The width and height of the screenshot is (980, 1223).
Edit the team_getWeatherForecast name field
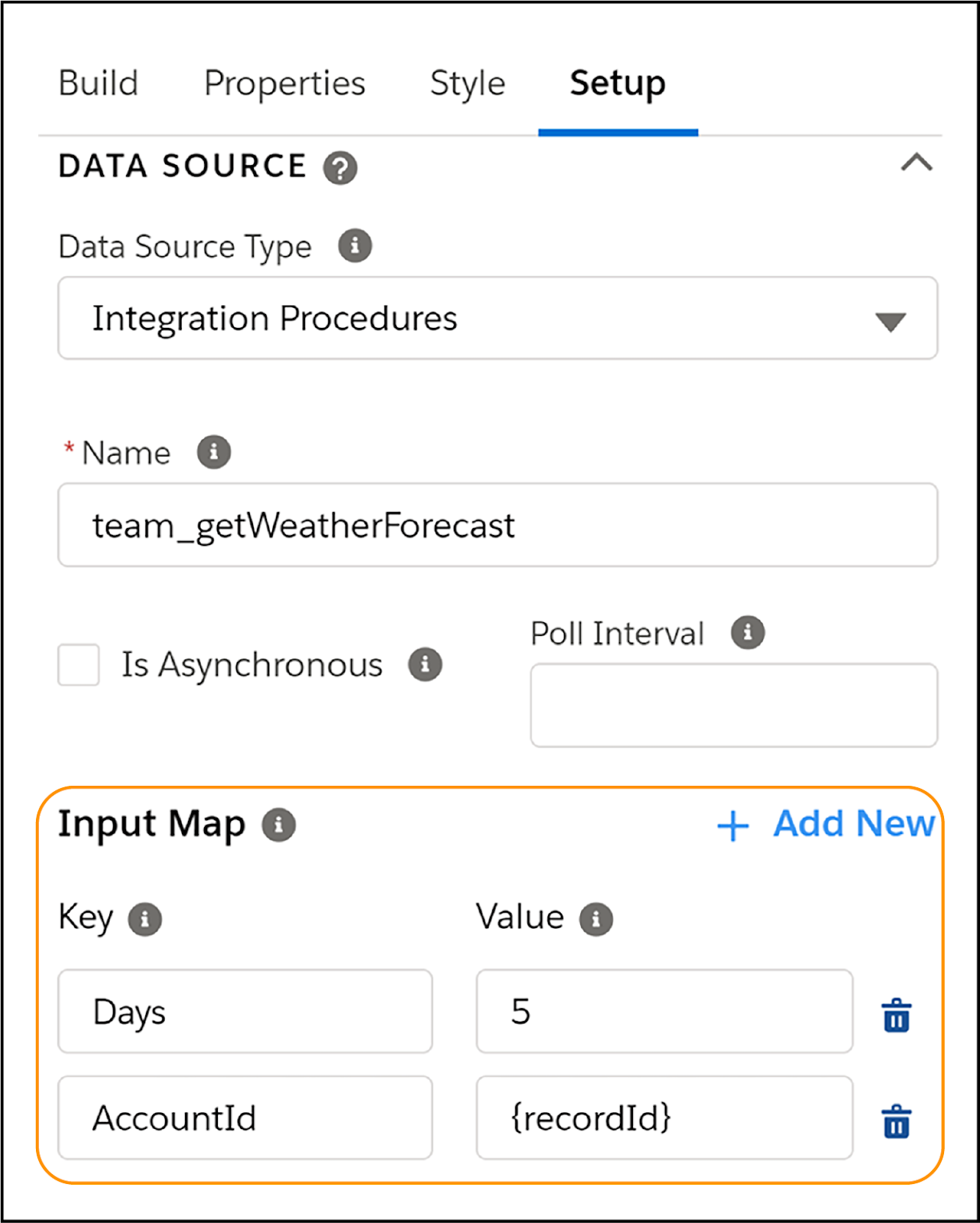[498, 524]
